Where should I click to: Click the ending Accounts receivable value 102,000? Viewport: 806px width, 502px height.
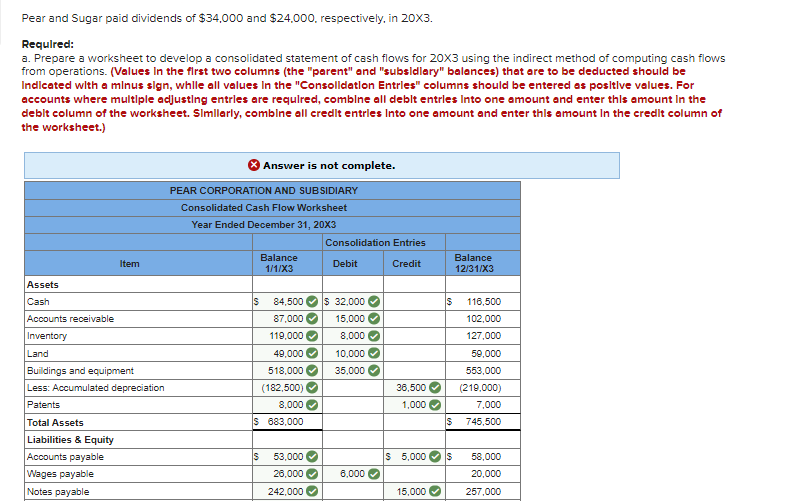click(484, 319)
